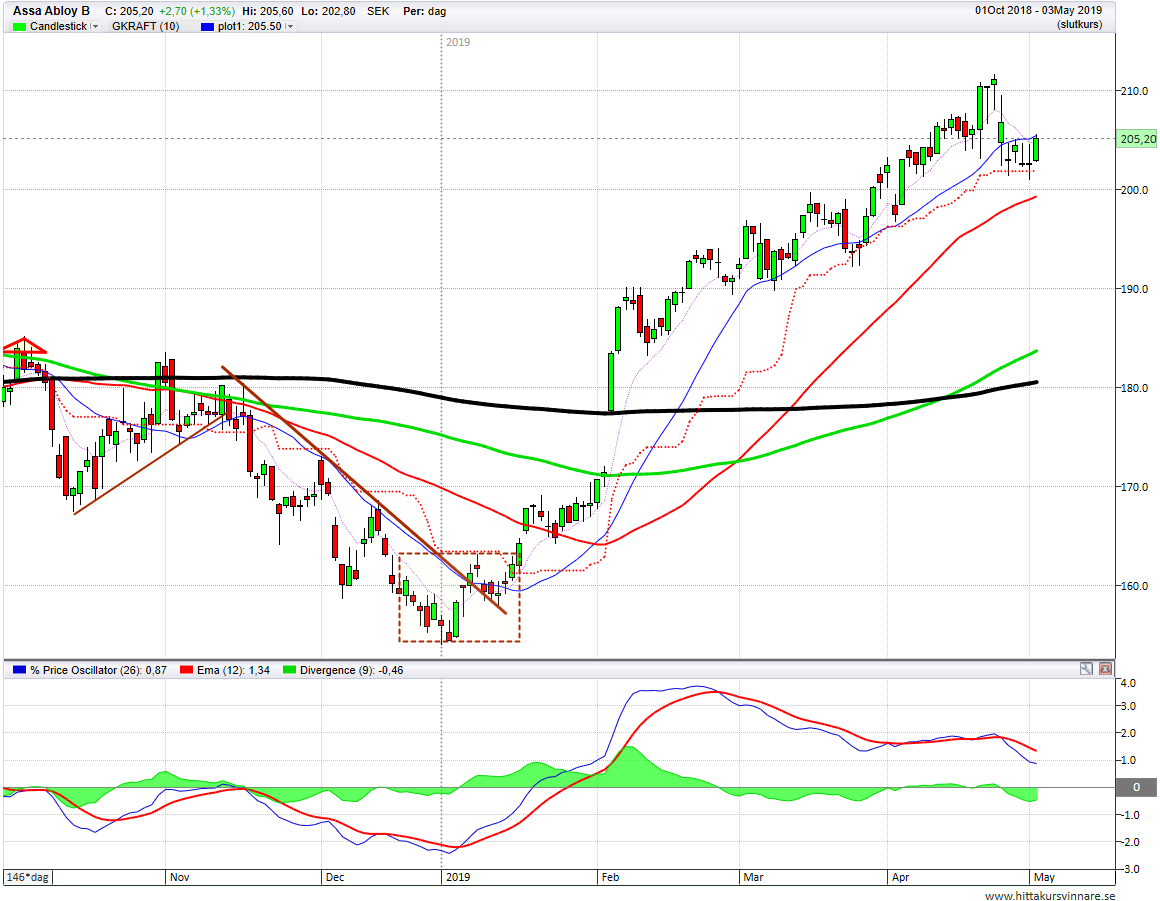The image size is (1160, 901).
Task: Select the GKRAFT (10) indicator label
Action: click(145, 27)
